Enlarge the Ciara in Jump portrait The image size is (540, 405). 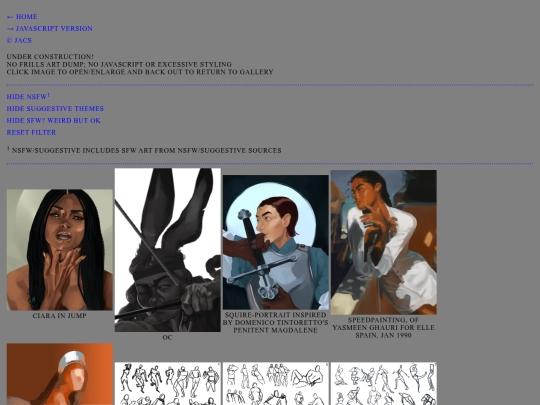[x=60, y=250]
